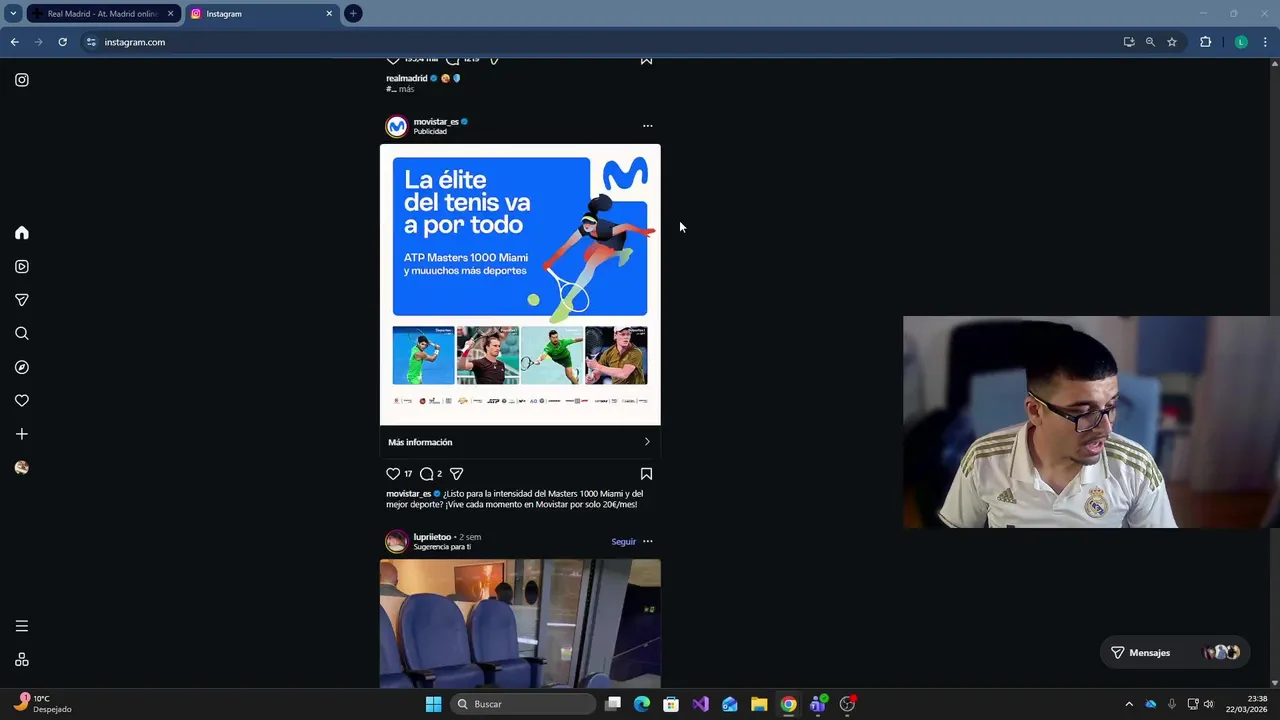Open the Windows Start menu

pos(433,704)
